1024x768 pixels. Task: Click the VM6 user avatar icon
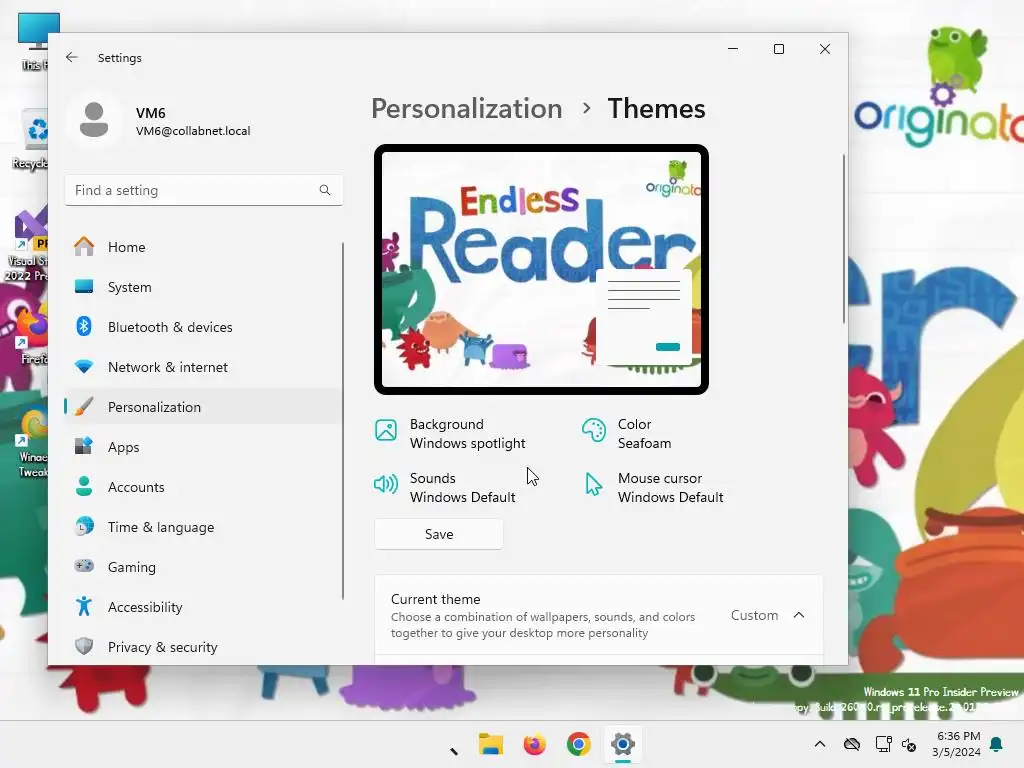(94, 120)
